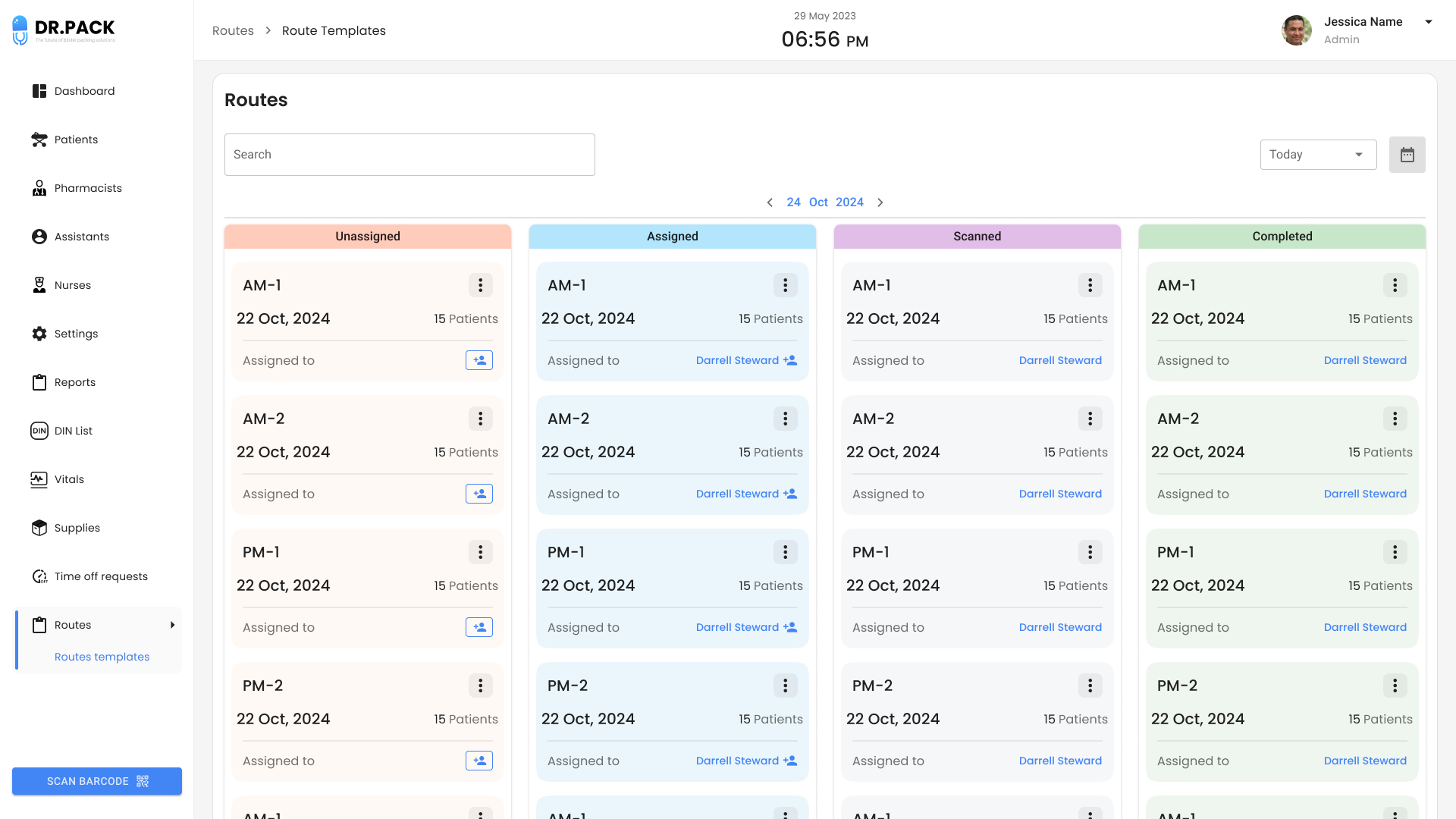Image resolution: width=1456 pixels, height=819 pixels.
Task: Click Darrell Steward link on Completed AM-2
Action: [1365, 494]
